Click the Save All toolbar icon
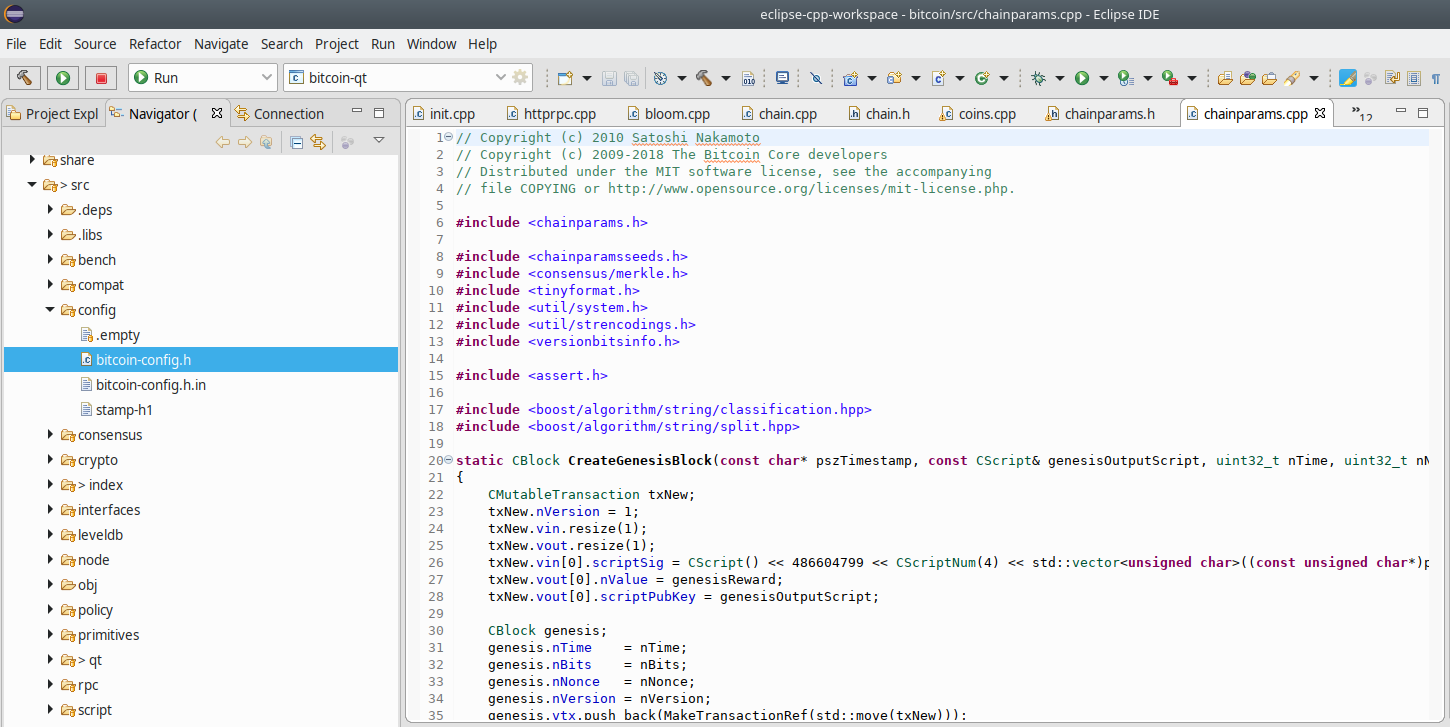1450x727 pixels. coord(631,77)
